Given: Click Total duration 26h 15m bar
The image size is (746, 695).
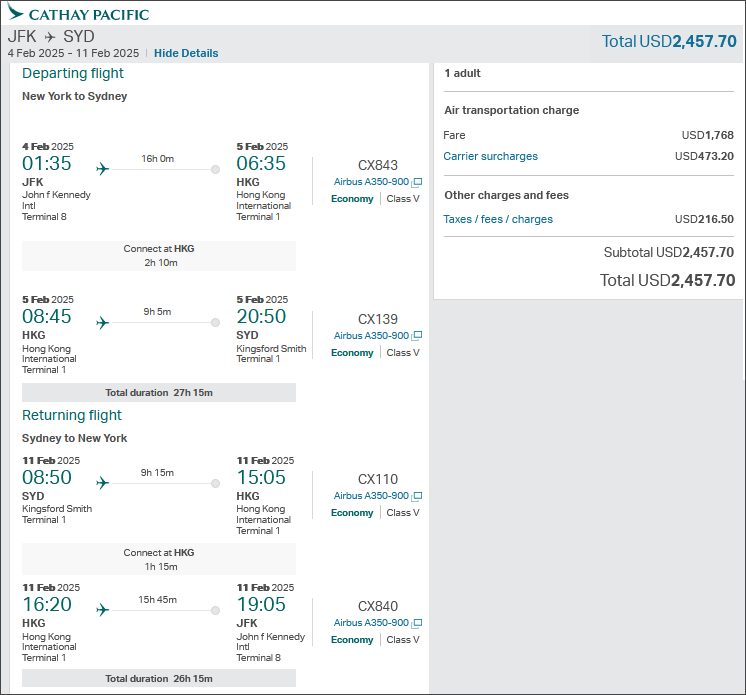Looking at the screenshot, I should pyautogui.click(x=159, y=678).
